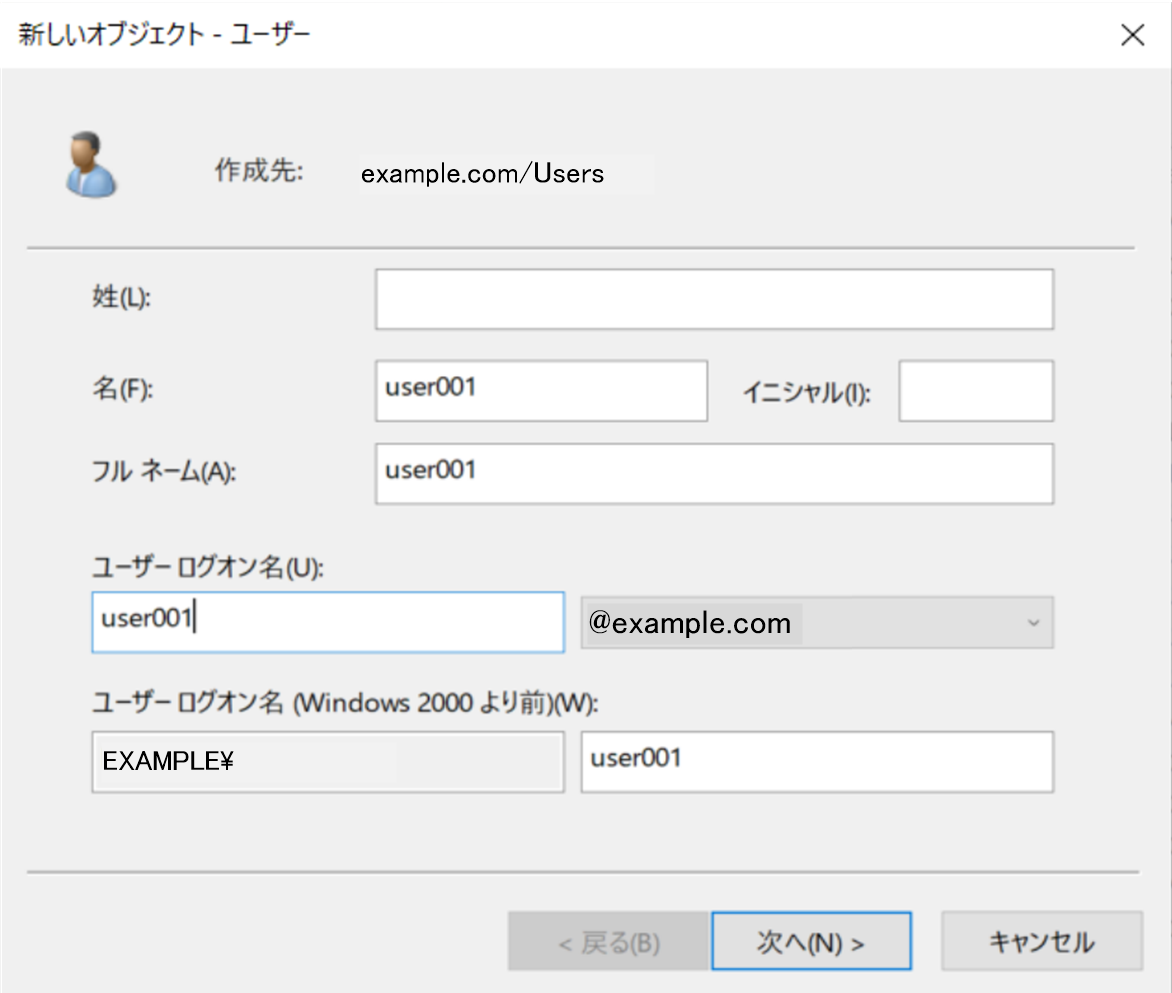Click the 姓(L) label
Image resolution: width=1172 pixels, height=993 pixels.
tap(121, 299)
